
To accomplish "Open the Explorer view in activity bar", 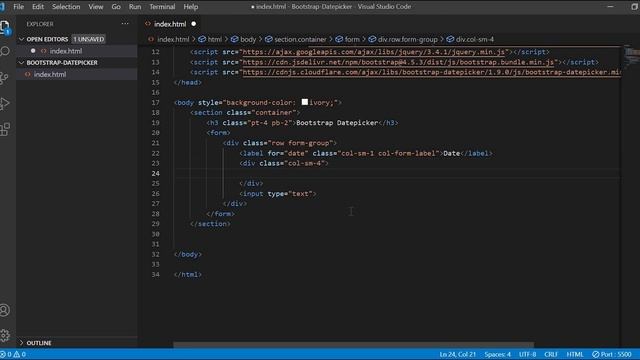I will tap(5, 27).
